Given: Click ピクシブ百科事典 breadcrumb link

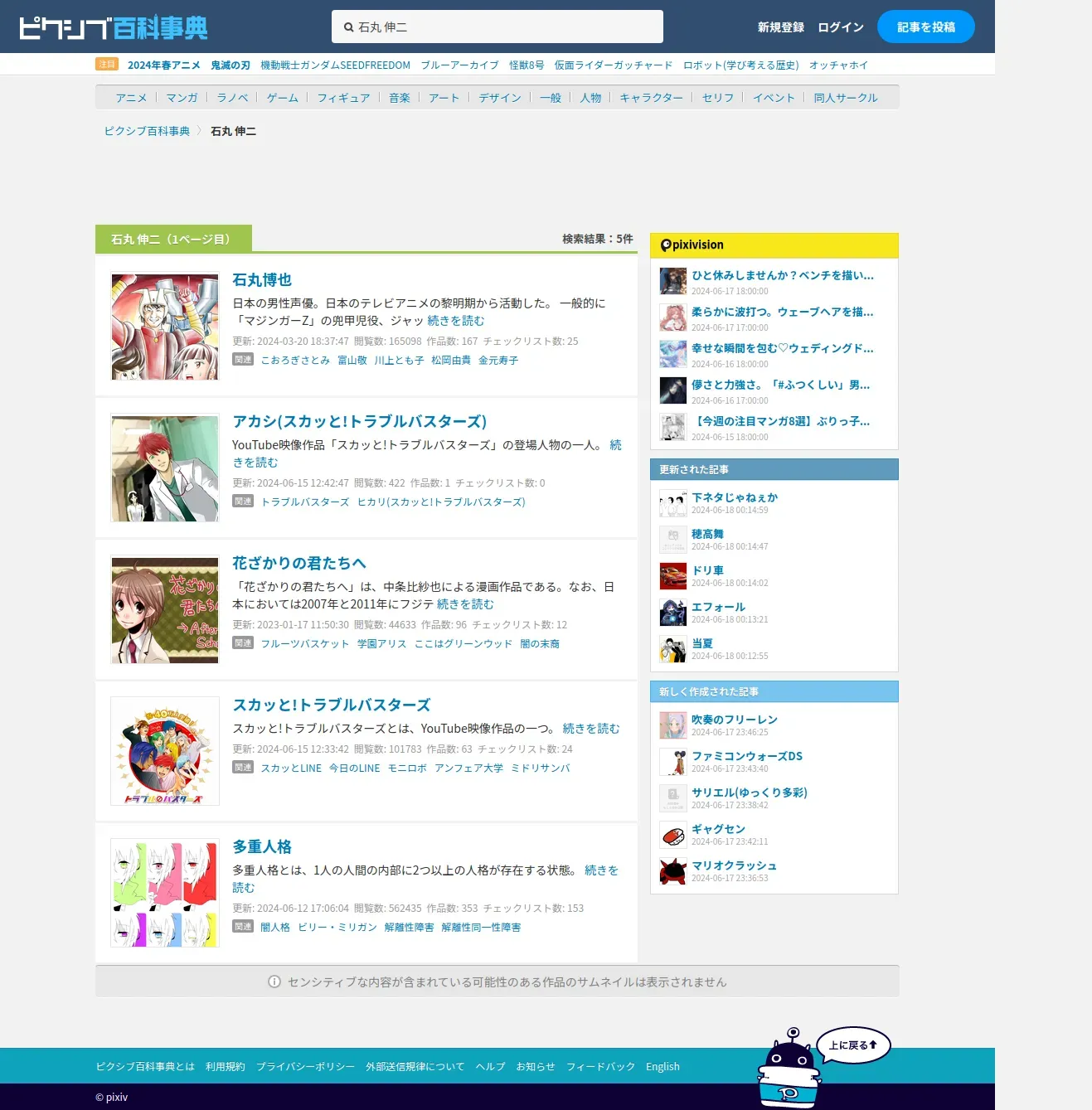Looking at the screenshot, I should (147, 131).
